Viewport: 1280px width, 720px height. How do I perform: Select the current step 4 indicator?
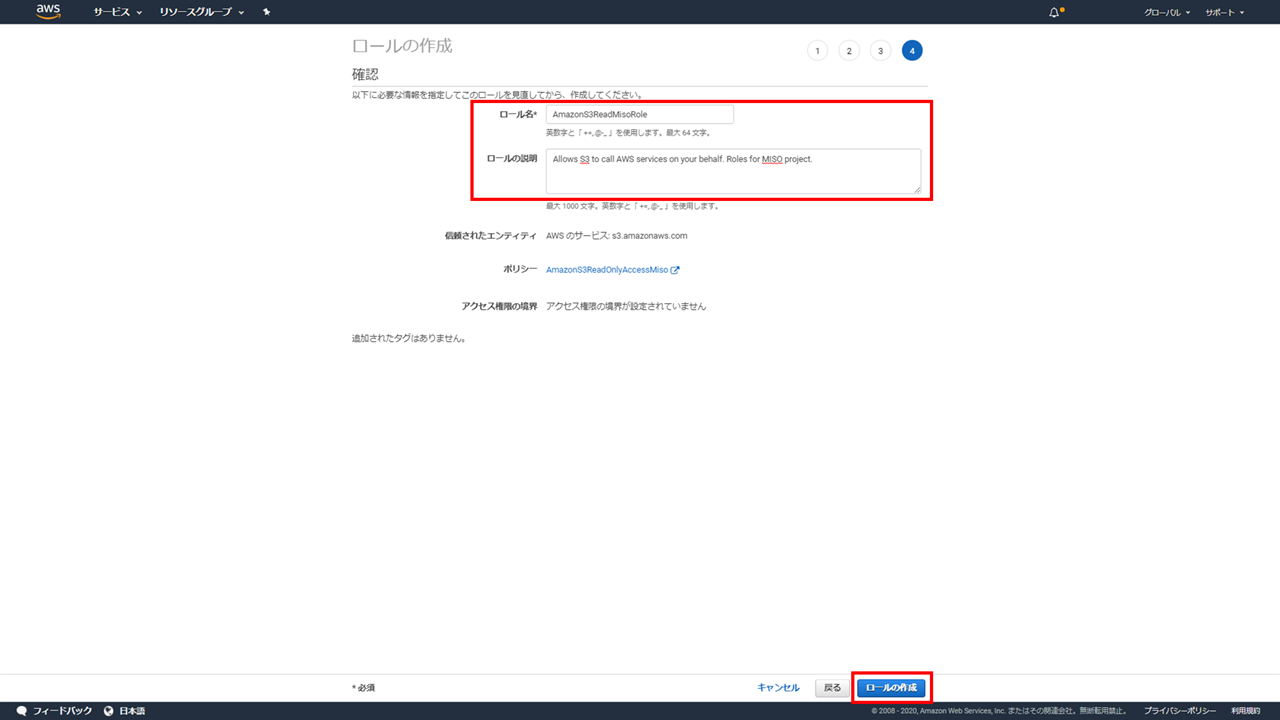tap(912, 51)
